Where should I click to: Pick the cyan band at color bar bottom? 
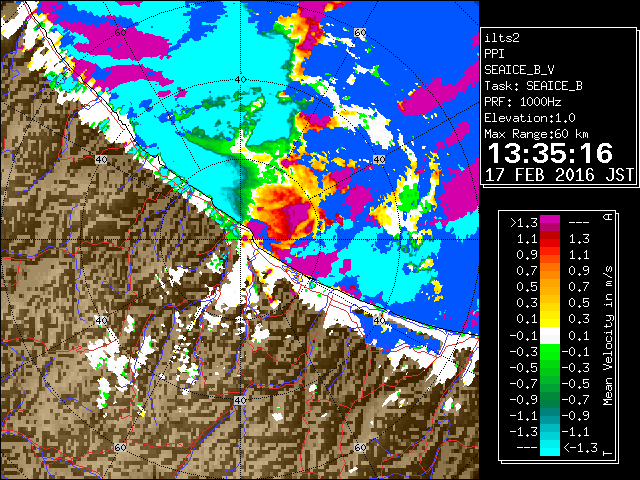[x=550, y=447]
